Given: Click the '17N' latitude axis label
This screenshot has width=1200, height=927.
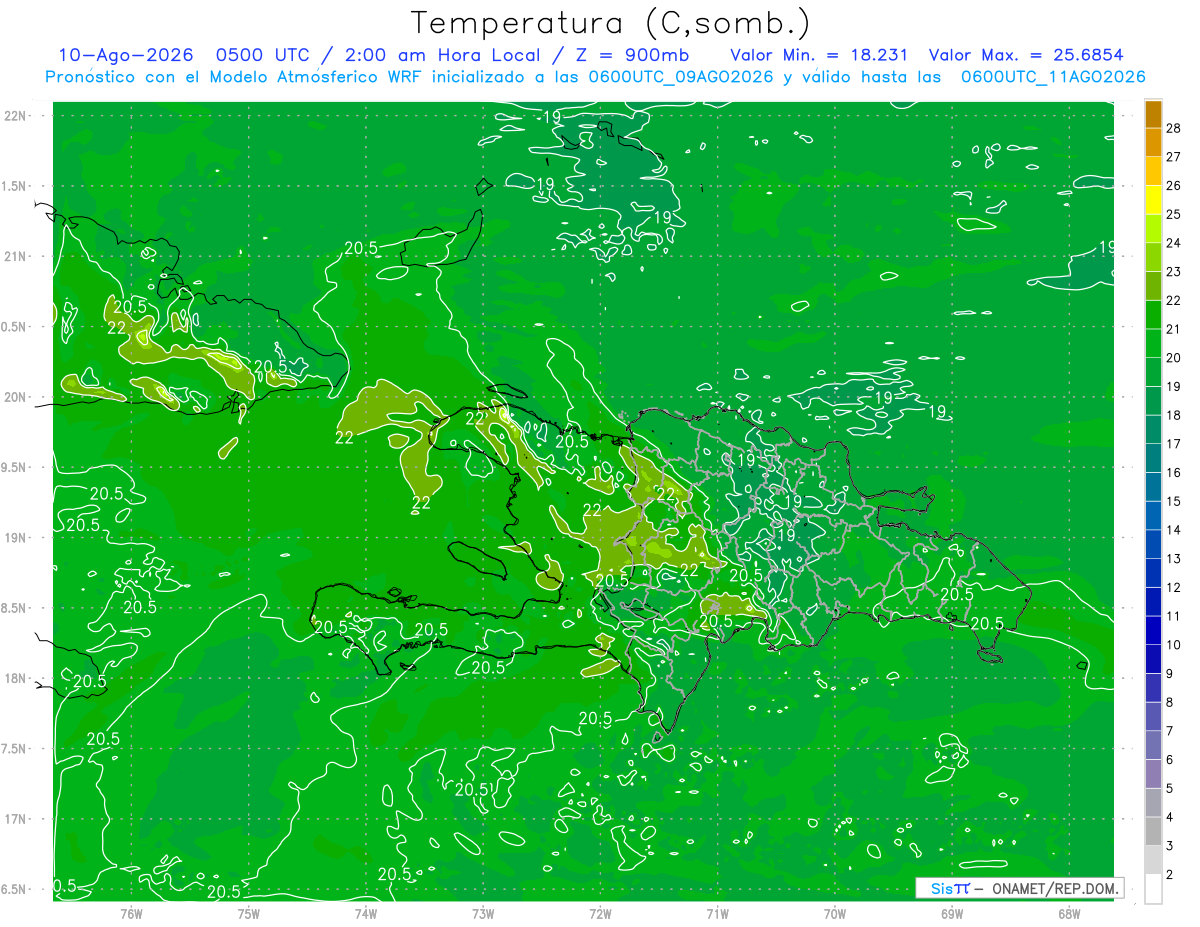Looking at the screenshot, I should pyautogui.click(x=14, y=819).
